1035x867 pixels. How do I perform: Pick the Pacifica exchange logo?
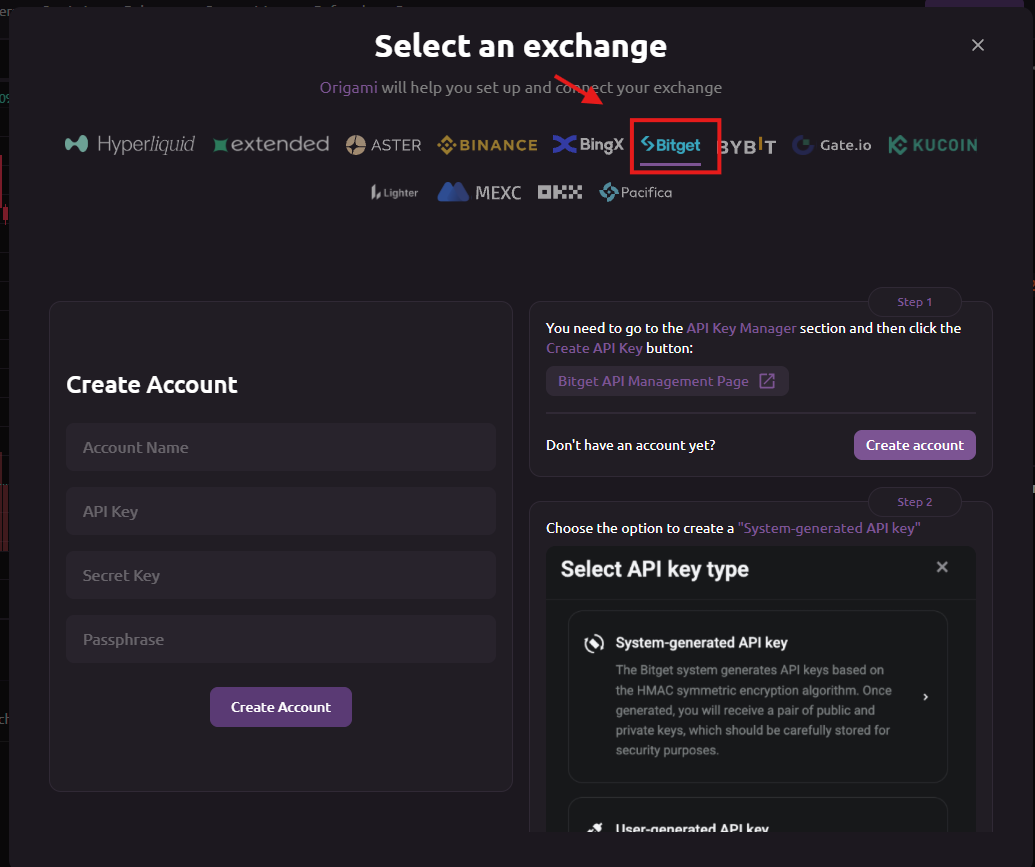[636, 192]
